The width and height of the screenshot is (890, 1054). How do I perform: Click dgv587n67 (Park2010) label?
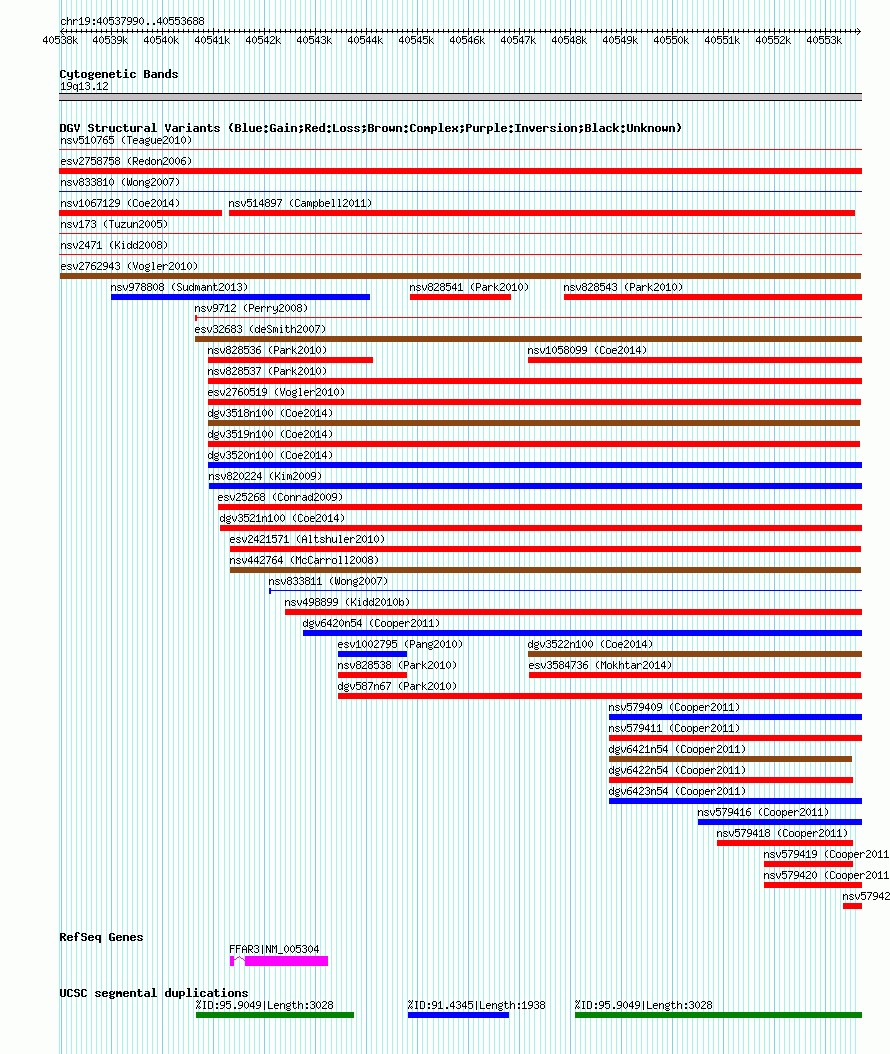tap(397, 686)
